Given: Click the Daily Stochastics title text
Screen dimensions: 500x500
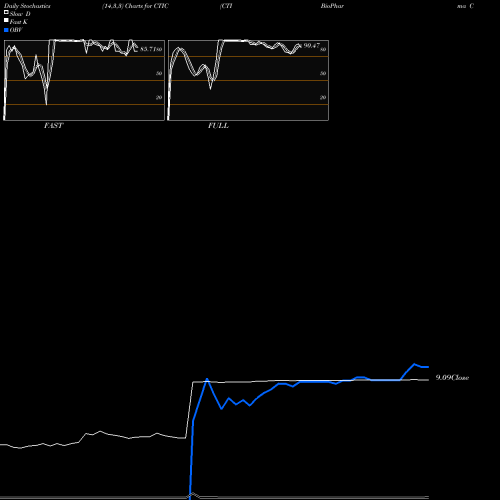Looking at the screenshot, I should click(27, 6).
